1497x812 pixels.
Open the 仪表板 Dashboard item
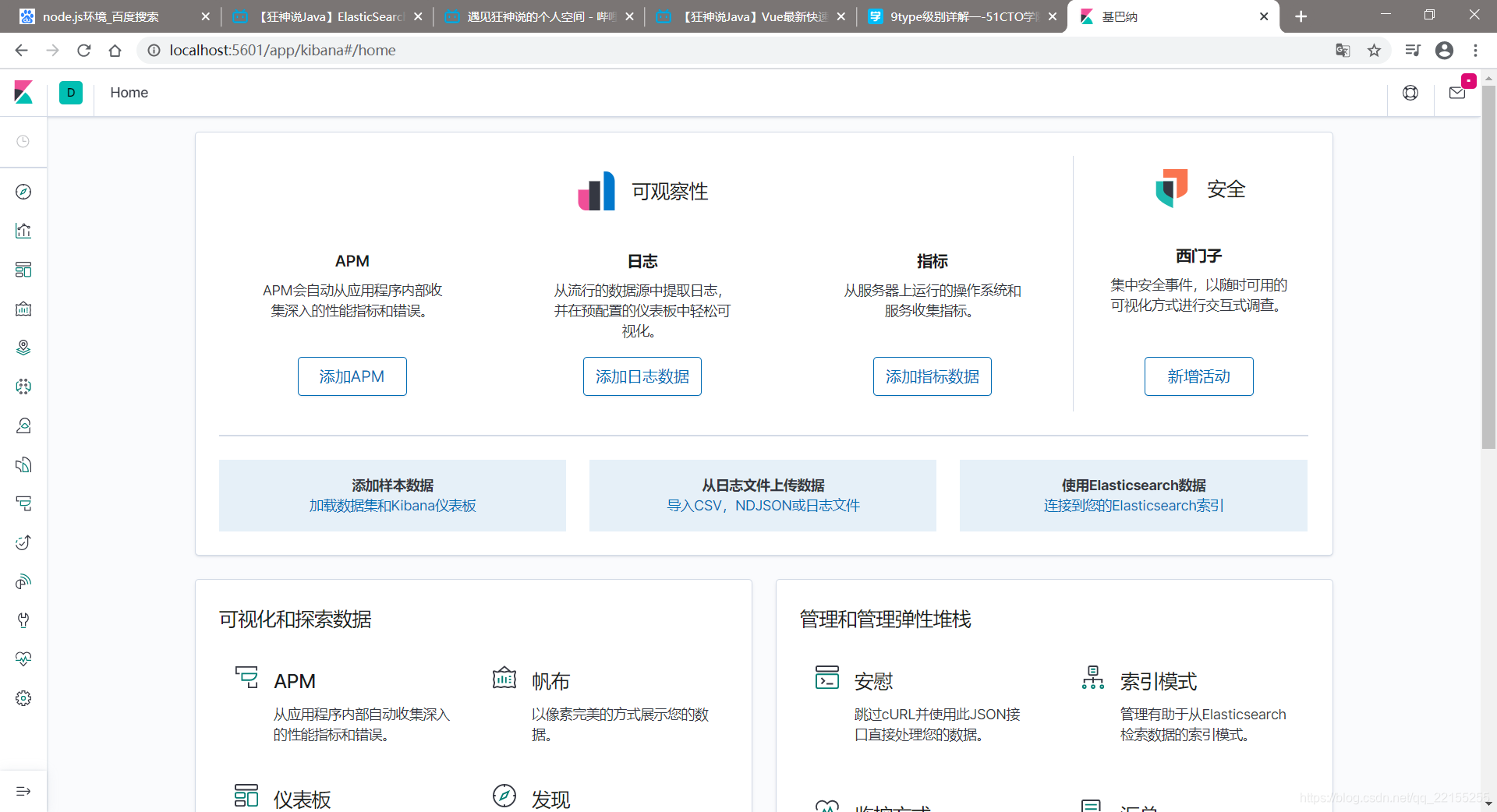click(303, 800)
